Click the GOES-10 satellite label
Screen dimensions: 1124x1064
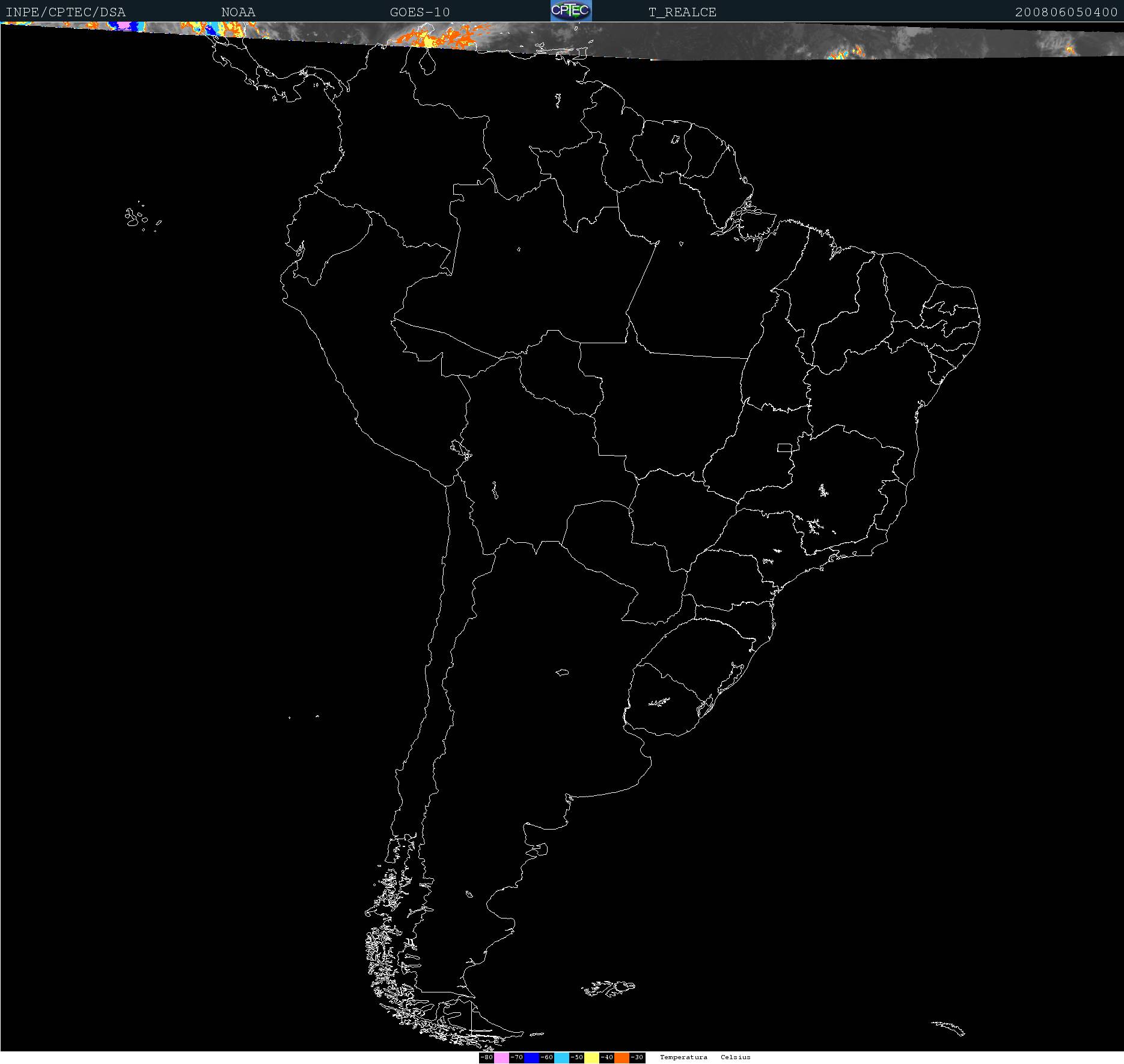point(420,12)
